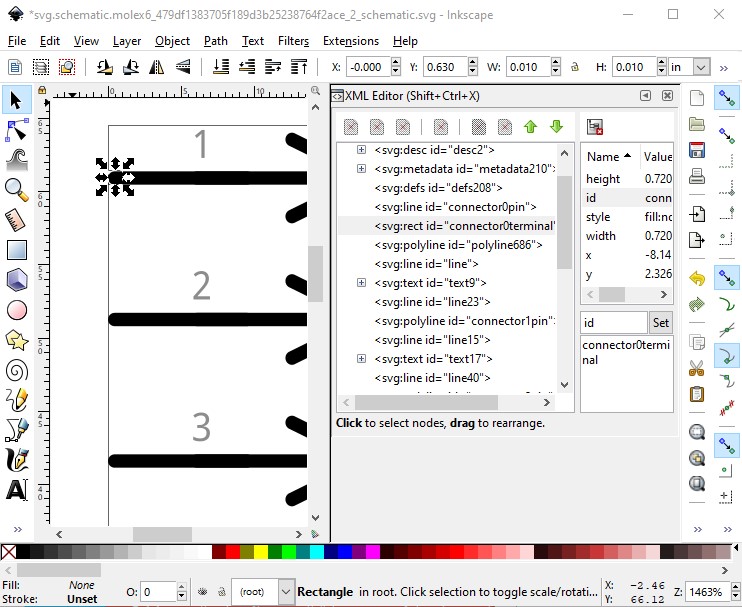This screenshot has width=742, height=607.
Task: Toggle guide lock icon at ruler corner
Action: 42,90
